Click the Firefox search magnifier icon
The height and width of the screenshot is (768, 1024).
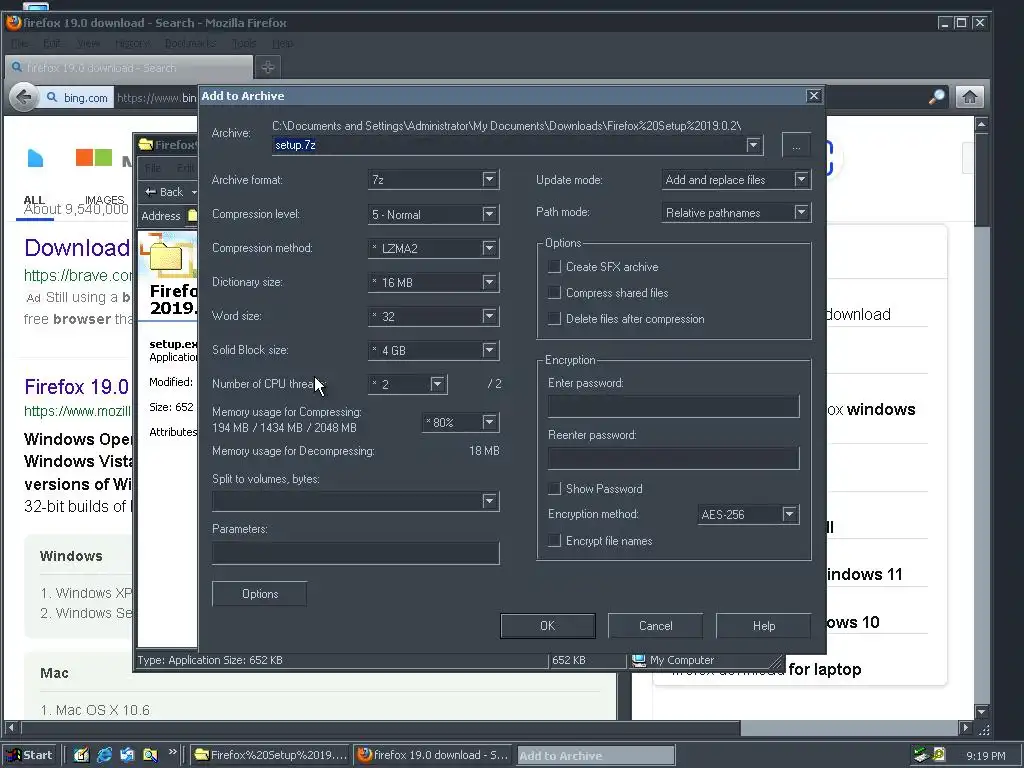click(x=936, y=97)
